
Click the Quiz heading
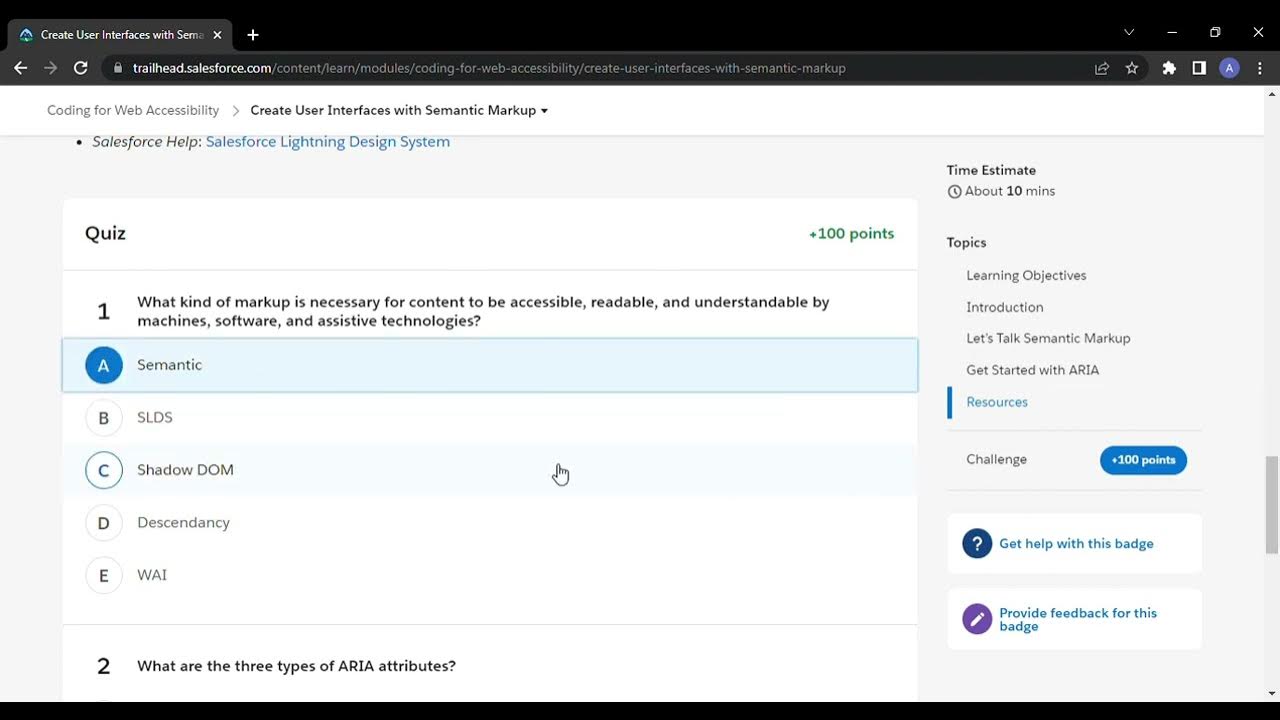(x=105, y=233)
